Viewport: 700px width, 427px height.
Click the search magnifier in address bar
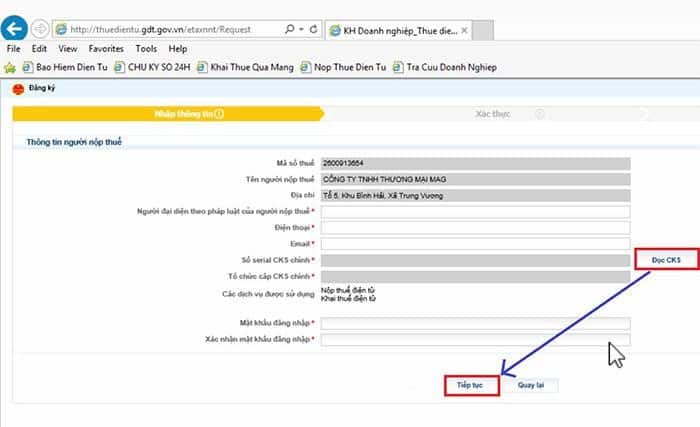point(290,29)
